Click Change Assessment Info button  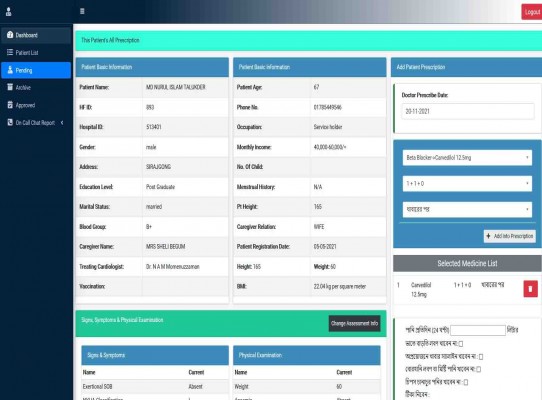(x=354, y=324)
